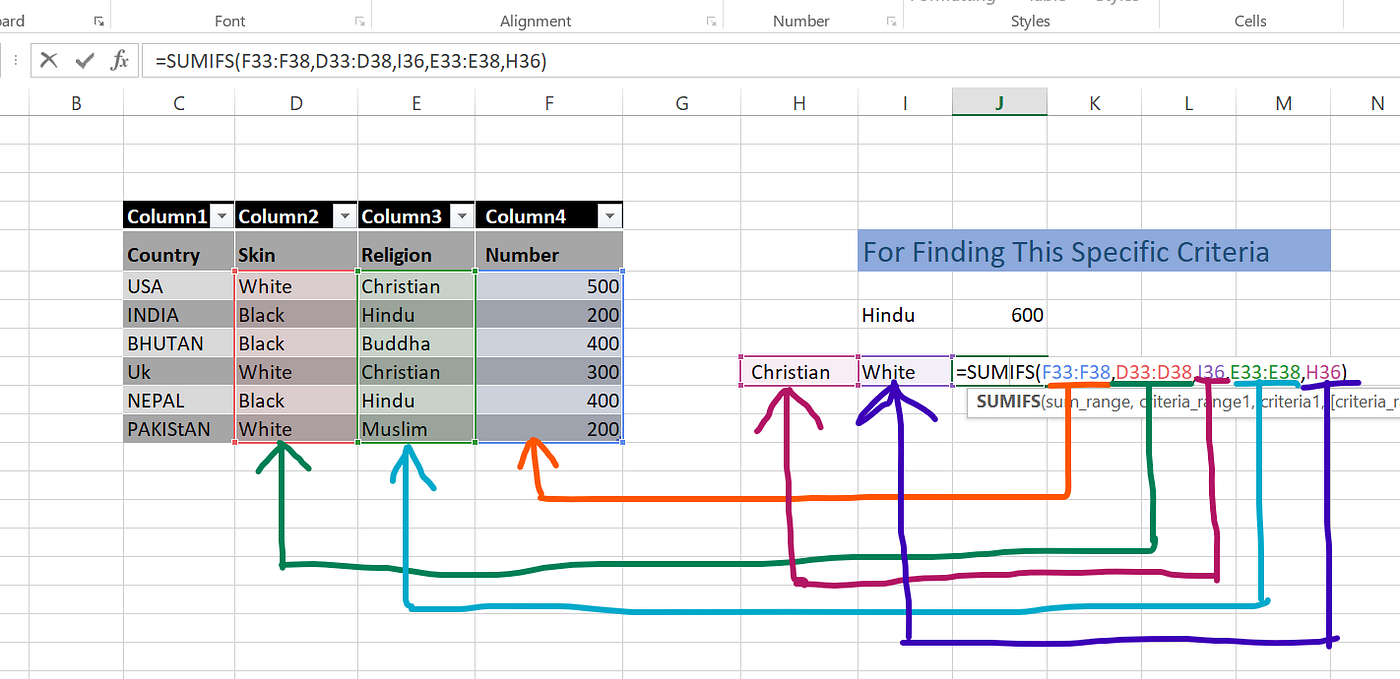Cancel the formula using the X icon
Screen dimensions: 1400x679
[48, 60]
